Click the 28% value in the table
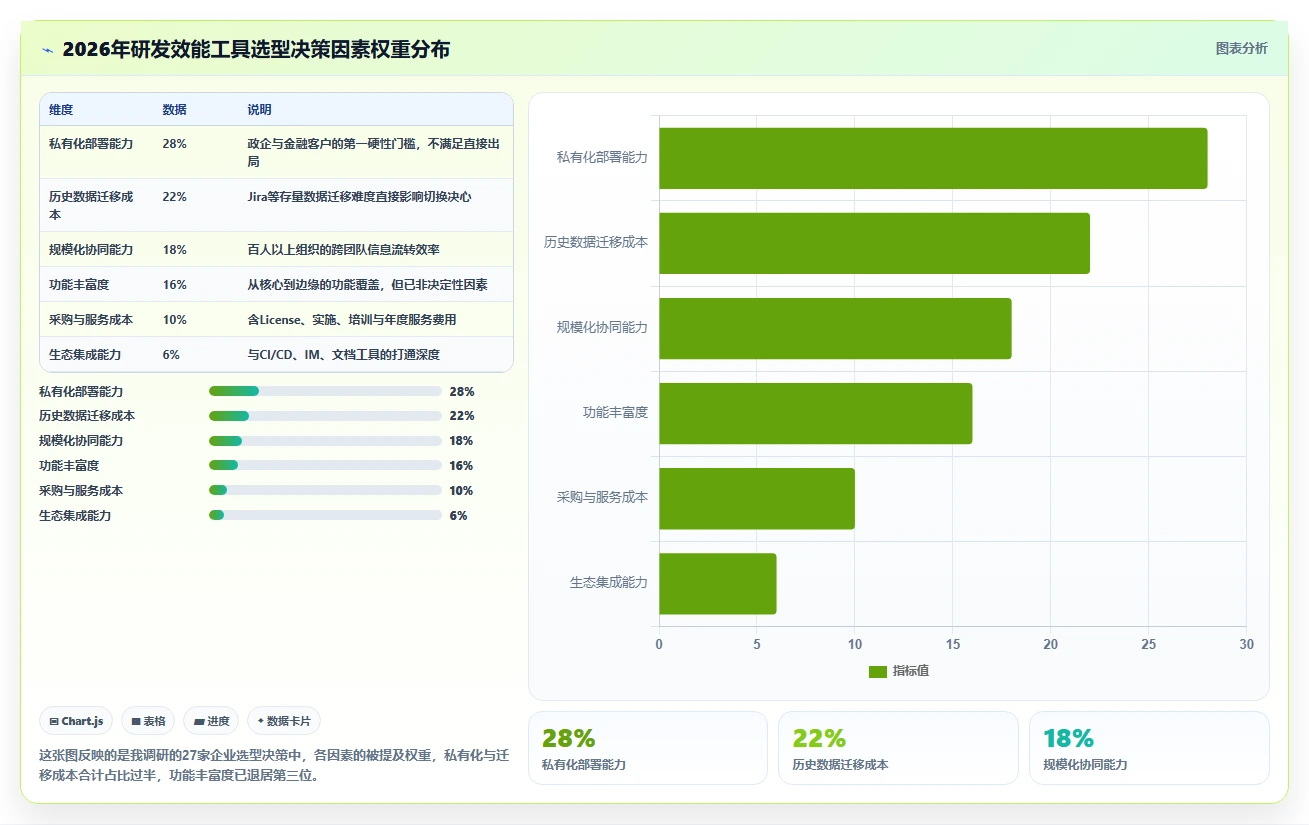Image resolution: width=1309 pixels, height=825 pixels. click(174, 144)
